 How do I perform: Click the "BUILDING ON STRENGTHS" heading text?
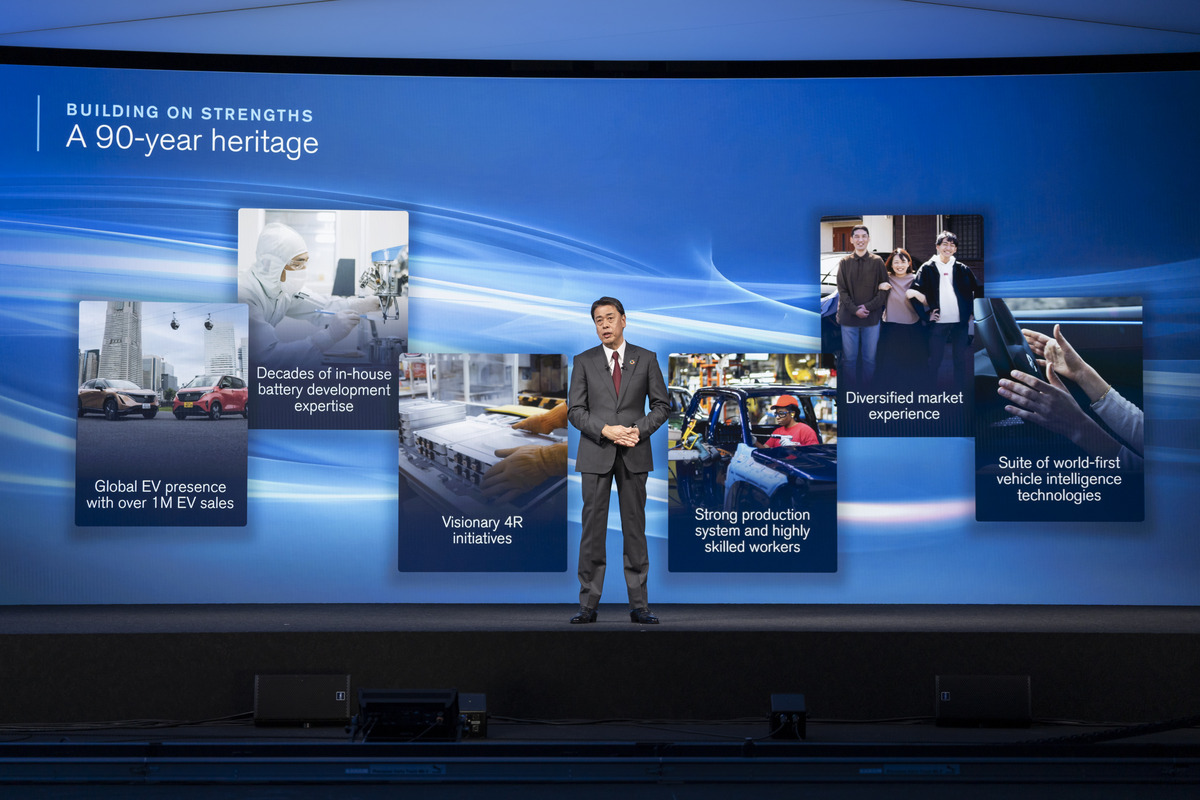tap(189, 112)
